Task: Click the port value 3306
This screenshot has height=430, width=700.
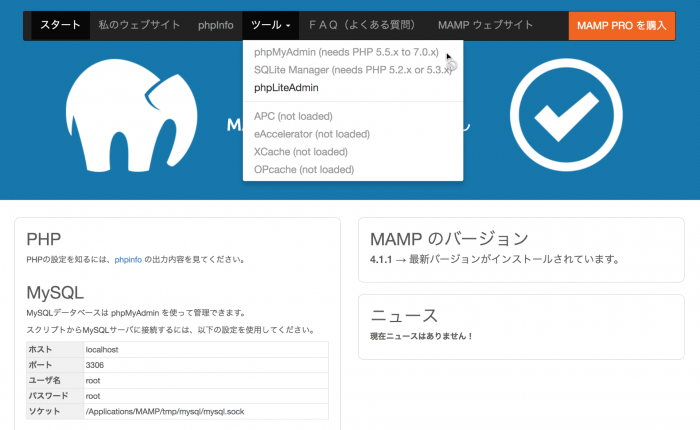Action: pos(95,365)
